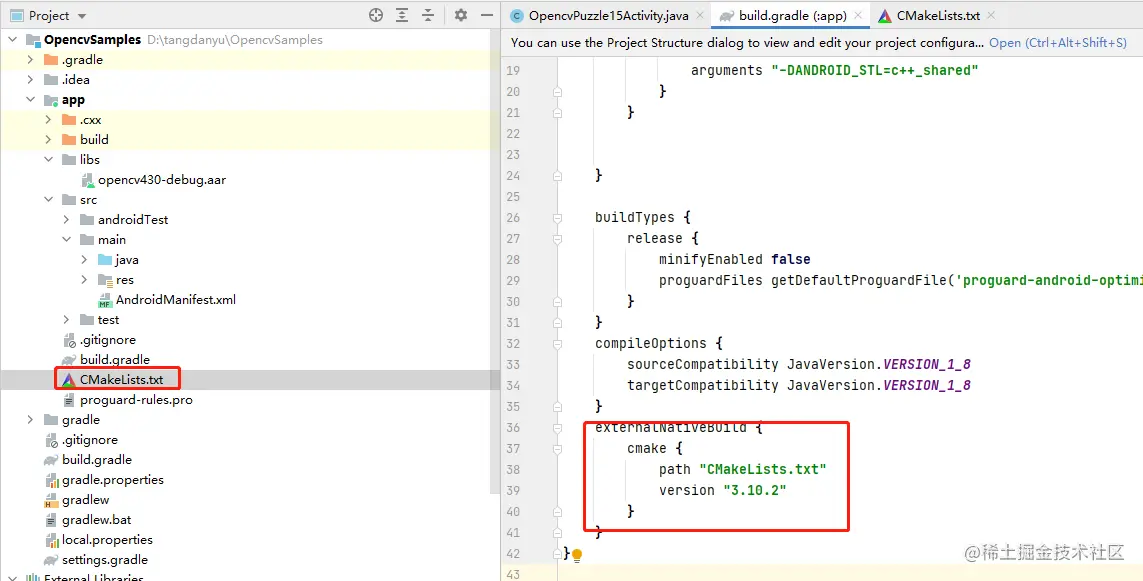Close the build.gradle (:app) tab
Screen dimensions: 1143x581
pyautogui.click(x=858, y=15)
